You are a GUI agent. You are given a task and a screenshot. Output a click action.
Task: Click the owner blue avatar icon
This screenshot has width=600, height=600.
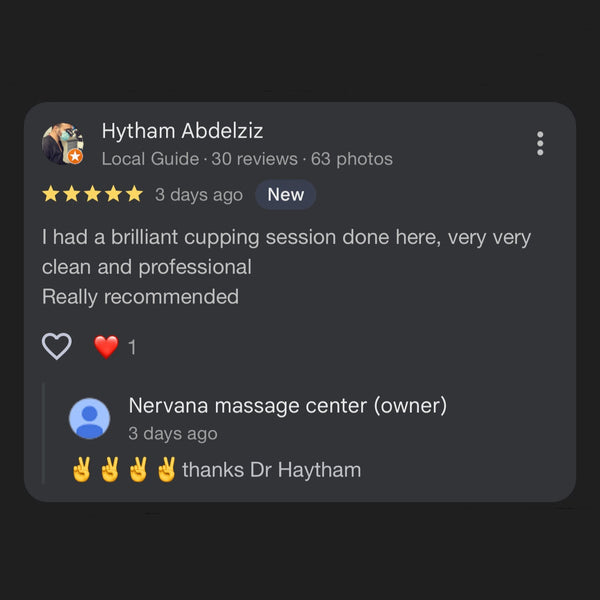90,418
